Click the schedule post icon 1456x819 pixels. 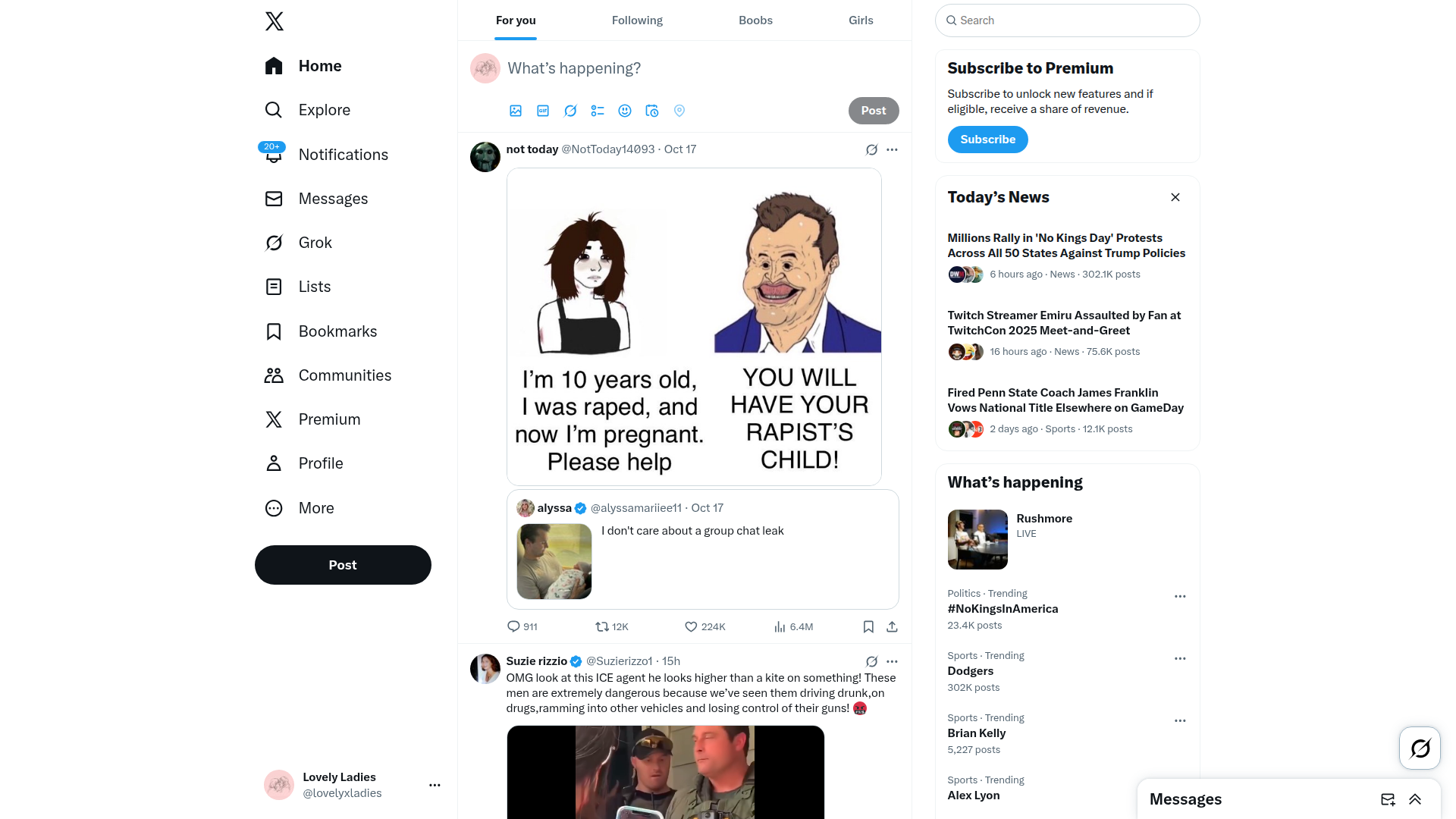tap(652, 111)
